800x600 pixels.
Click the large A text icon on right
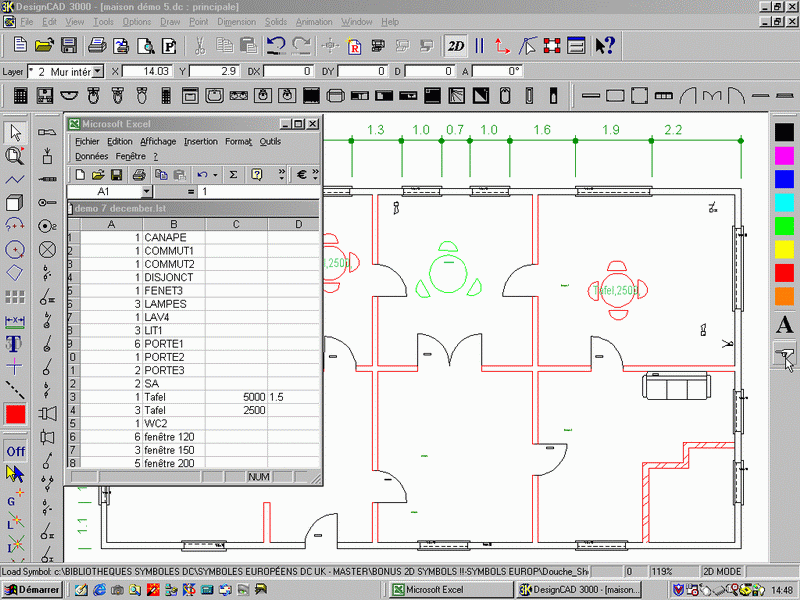click(784, 325)
